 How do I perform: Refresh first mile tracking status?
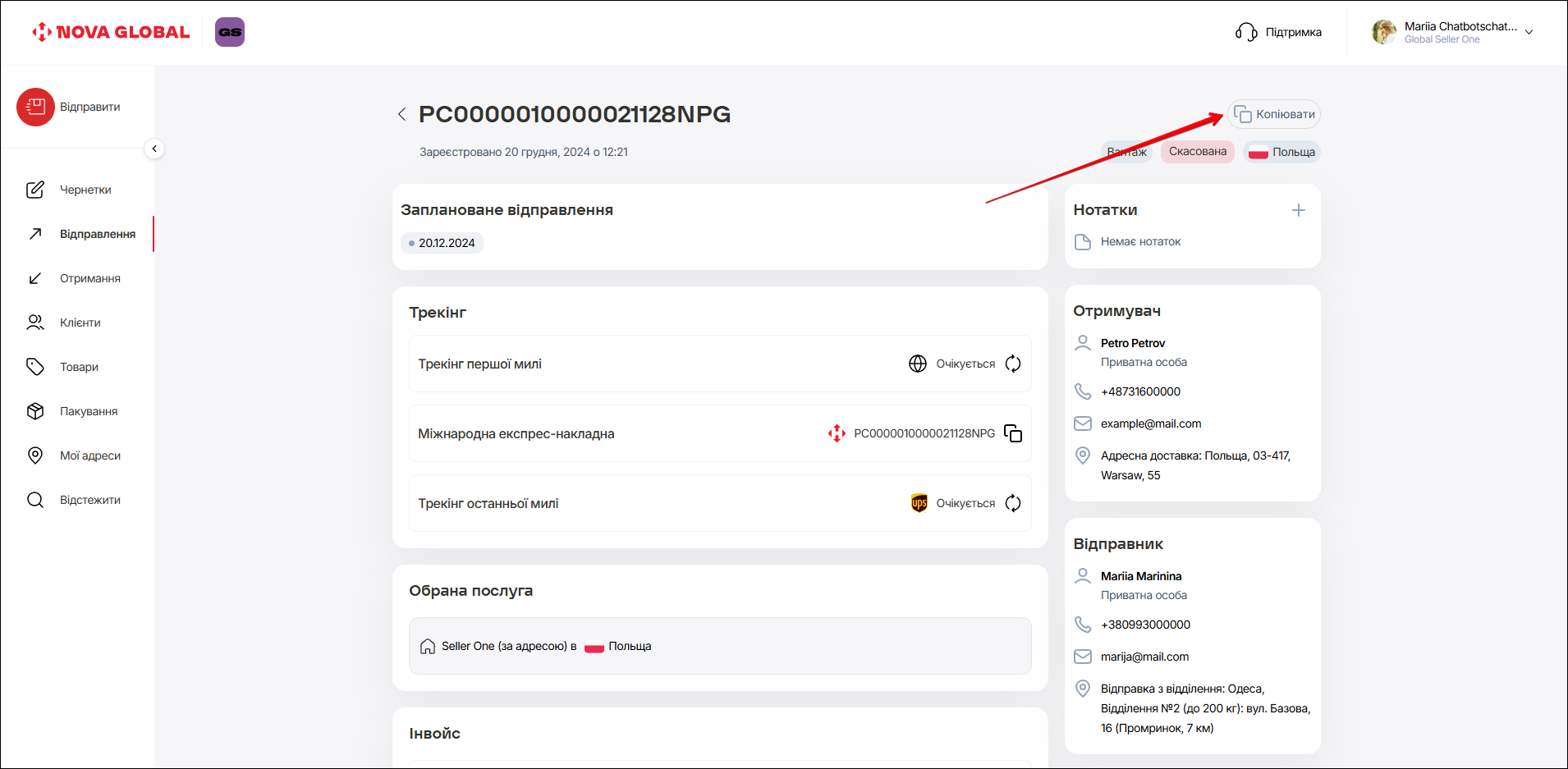pos(1013,364)
